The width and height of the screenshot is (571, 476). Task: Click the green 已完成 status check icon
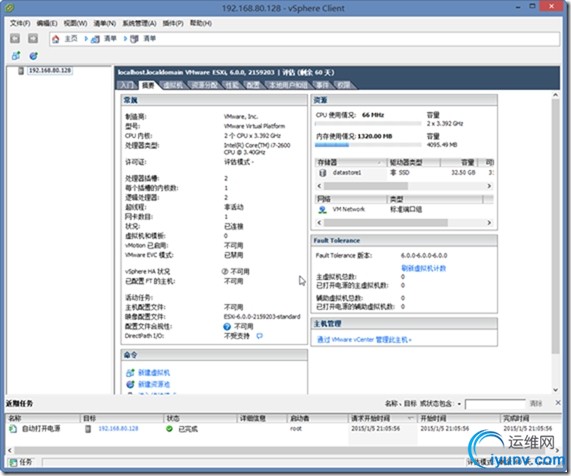(169, 429)
